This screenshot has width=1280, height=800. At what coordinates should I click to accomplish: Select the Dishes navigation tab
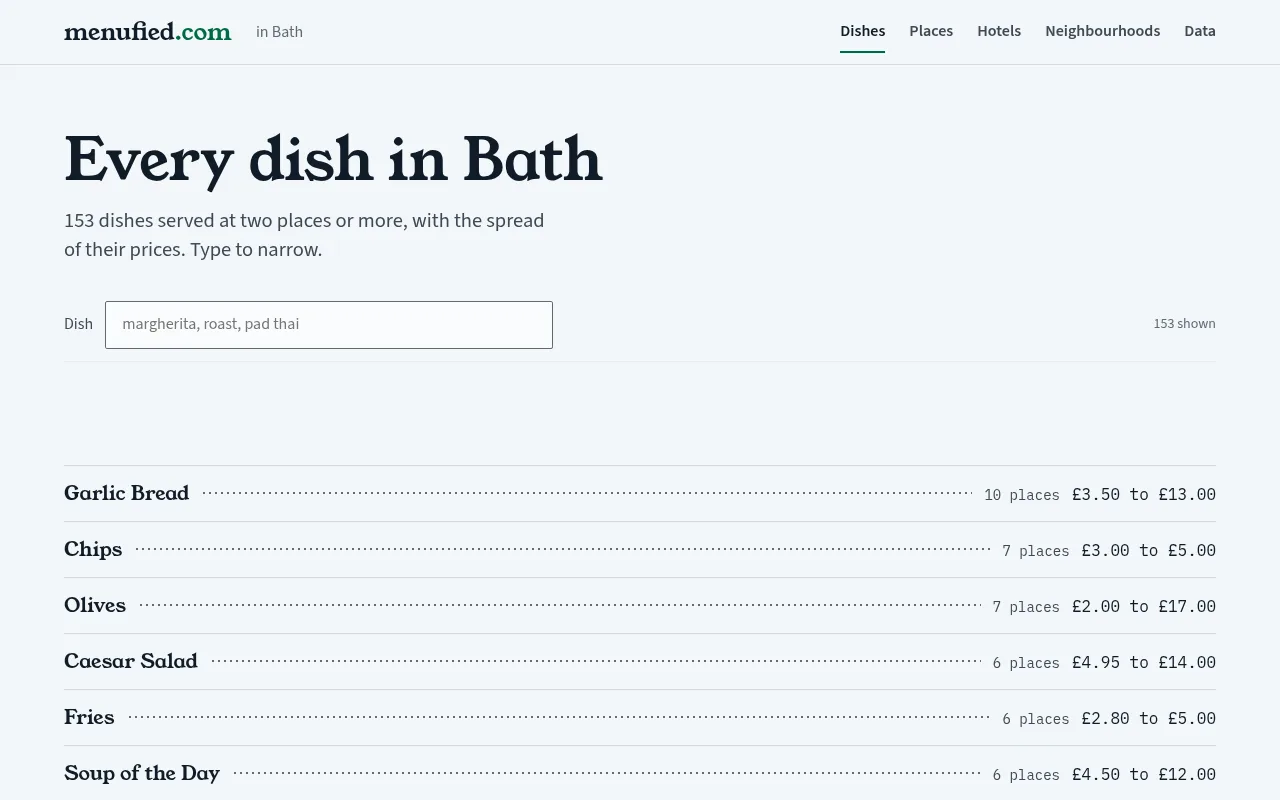862,31
